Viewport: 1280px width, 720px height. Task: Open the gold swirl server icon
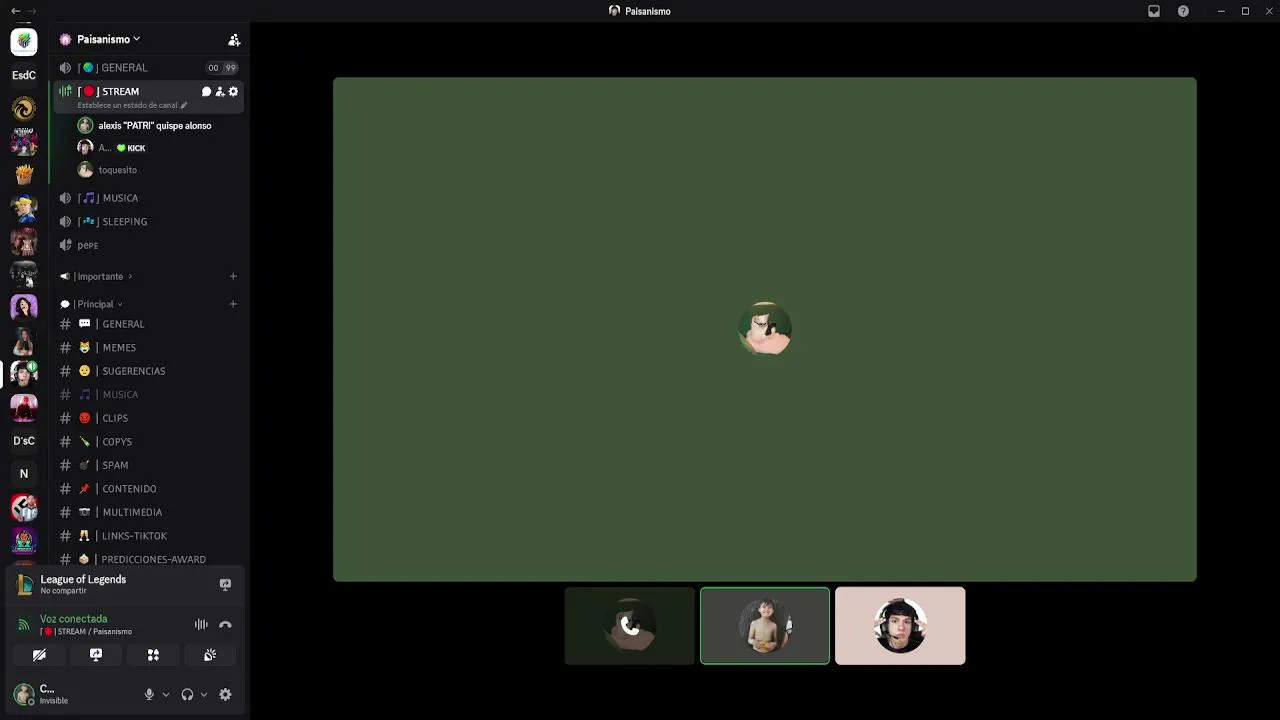point(24,108)
